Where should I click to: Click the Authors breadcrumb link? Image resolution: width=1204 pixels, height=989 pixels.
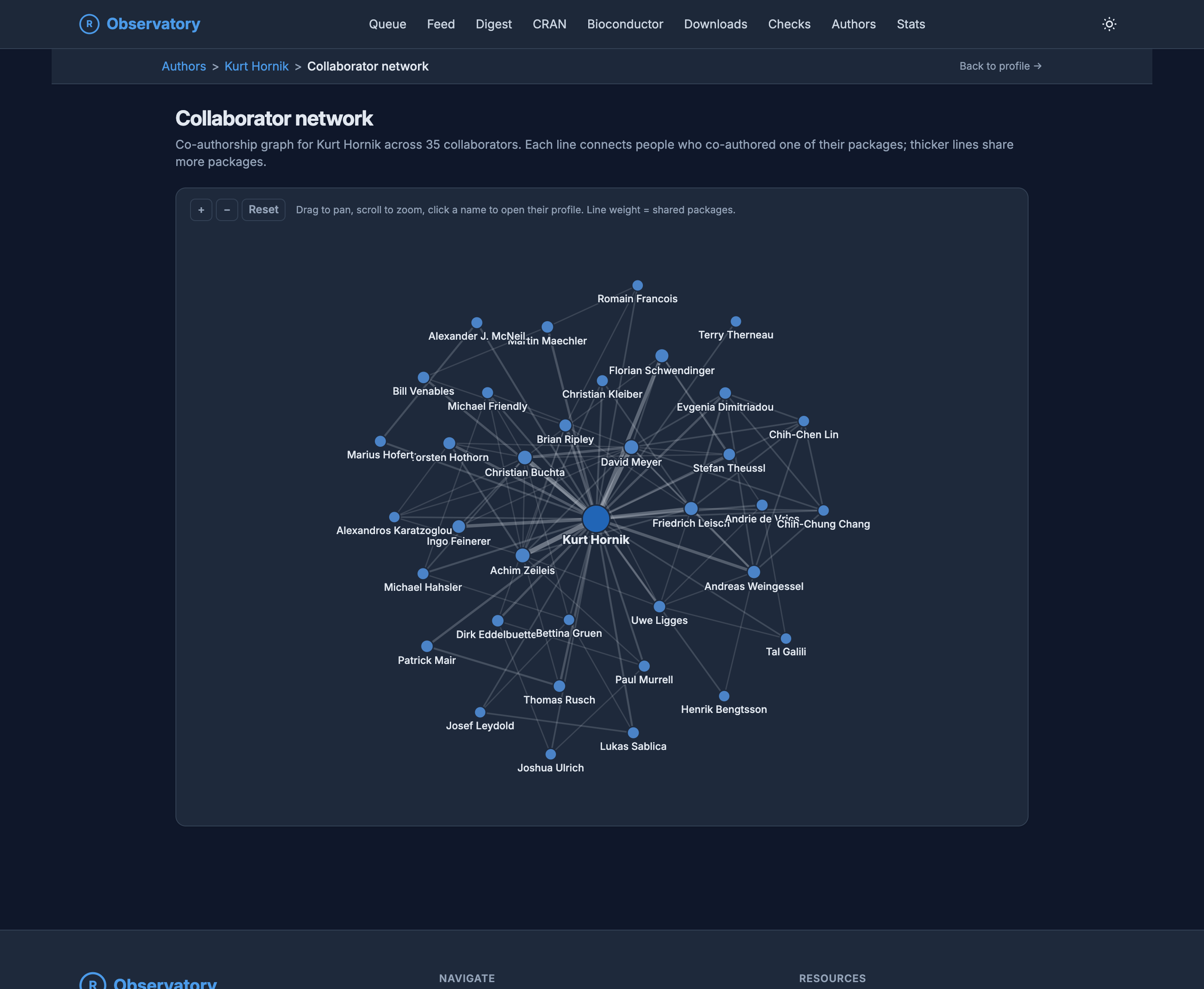point(184,66)
